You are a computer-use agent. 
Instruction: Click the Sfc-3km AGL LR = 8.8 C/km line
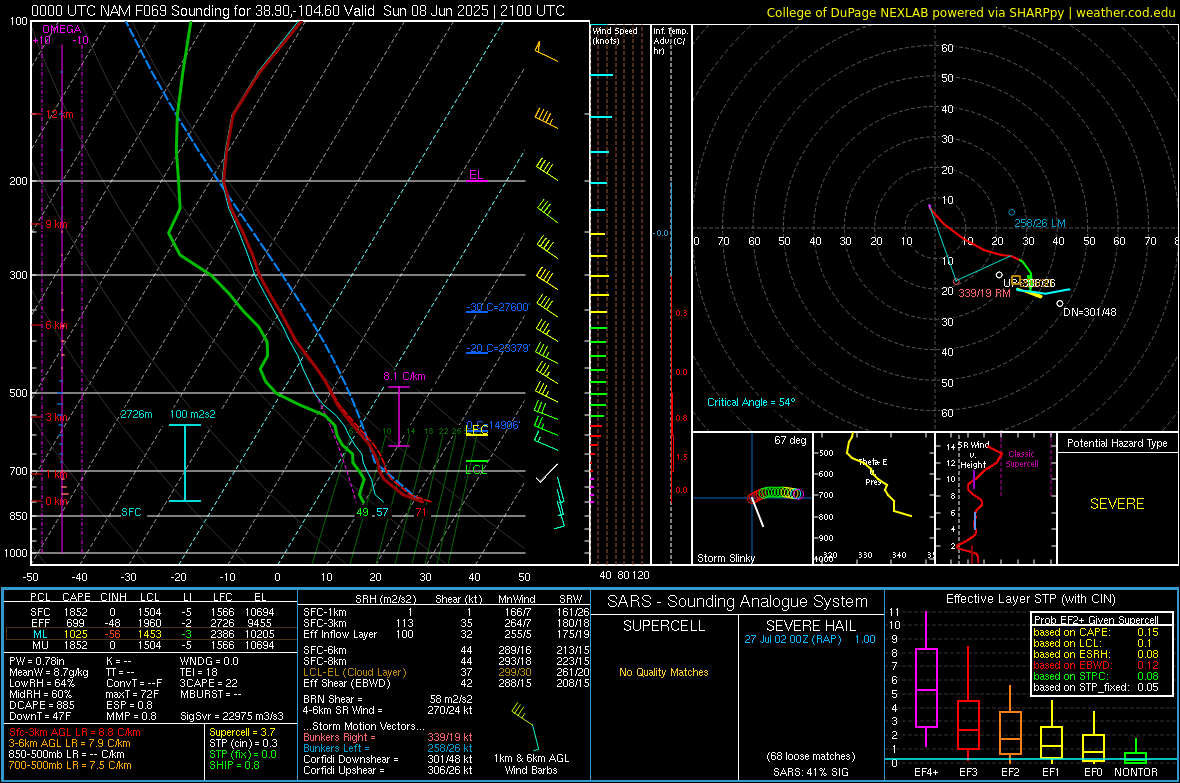tap(75, 732)
